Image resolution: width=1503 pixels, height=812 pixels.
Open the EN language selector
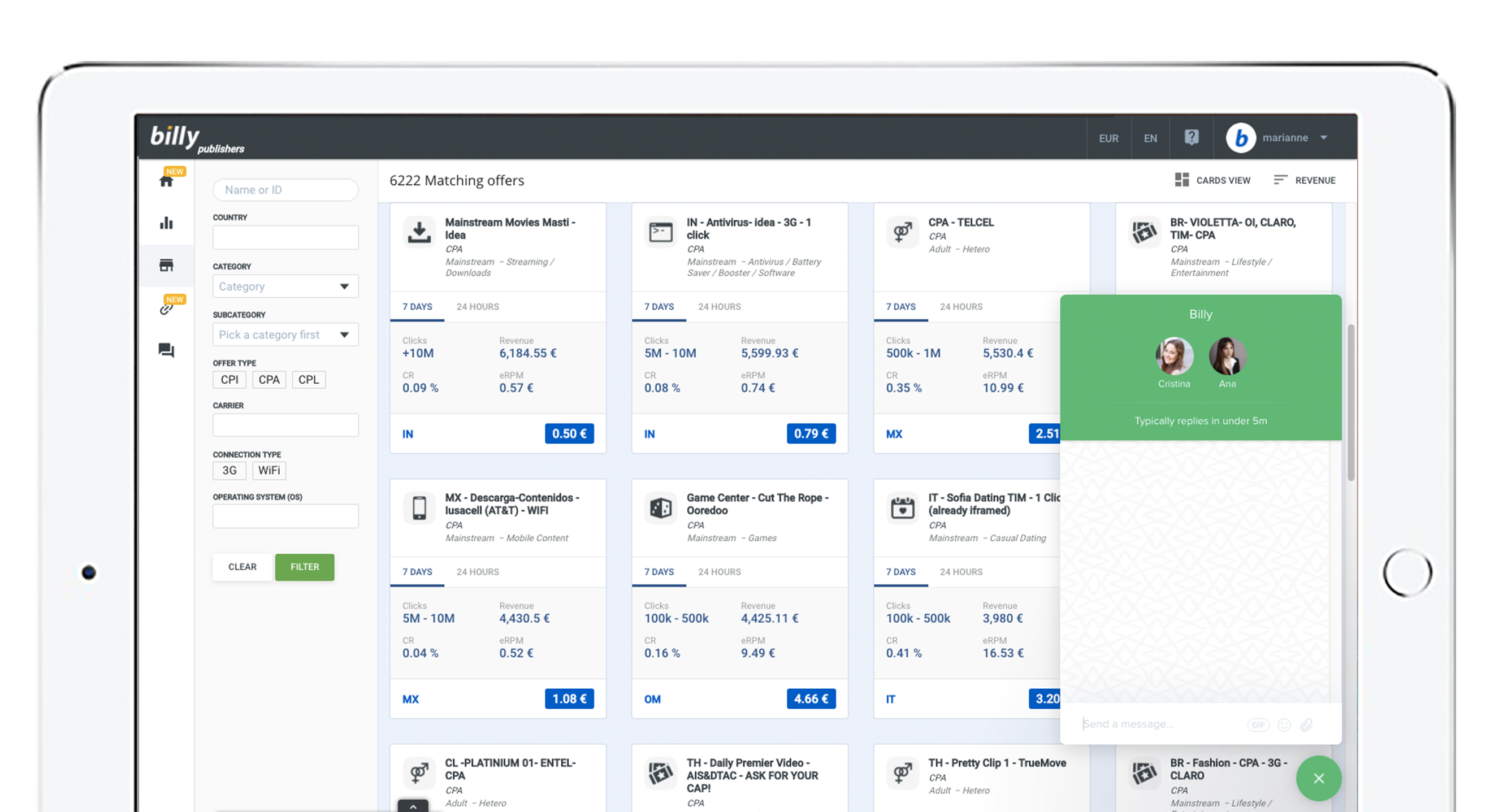(x=1150, y=138)
